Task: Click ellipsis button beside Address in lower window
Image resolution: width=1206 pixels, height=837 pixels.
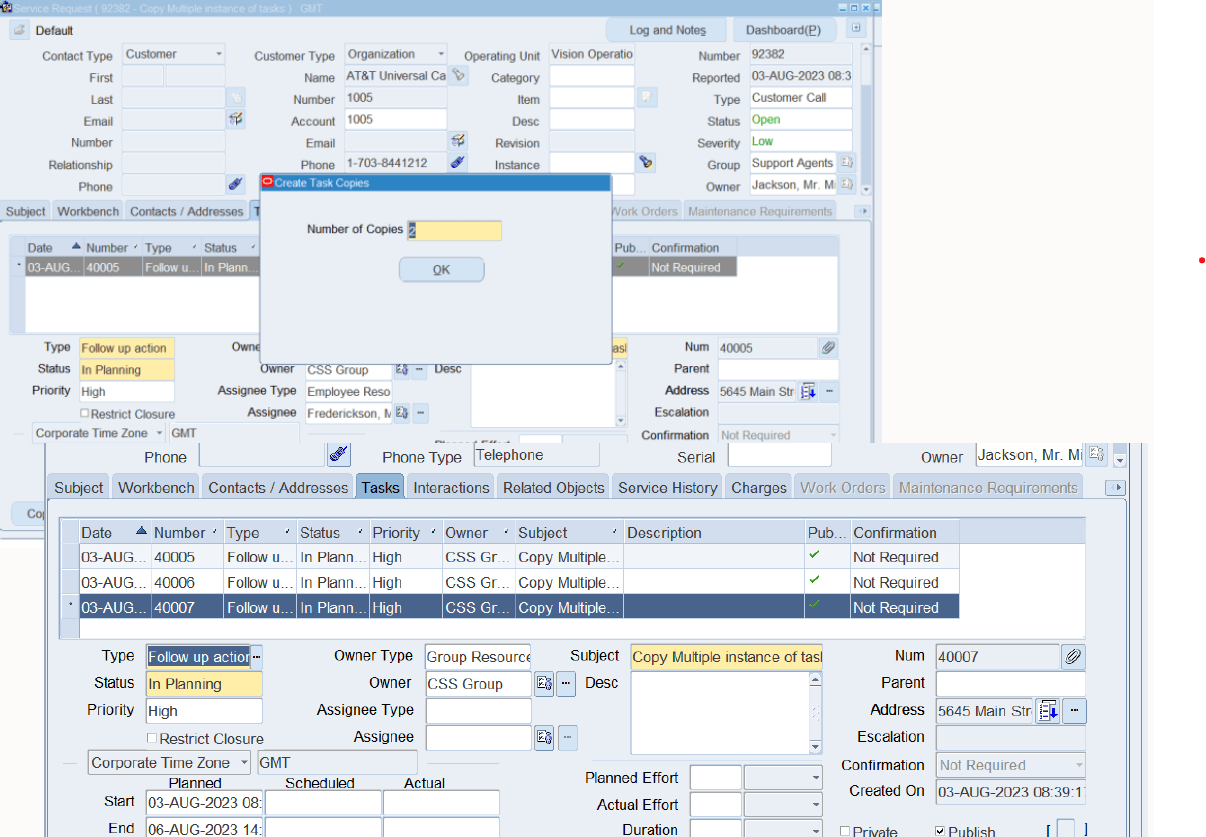Action: pyautogui.click(x=1074, y=711)
